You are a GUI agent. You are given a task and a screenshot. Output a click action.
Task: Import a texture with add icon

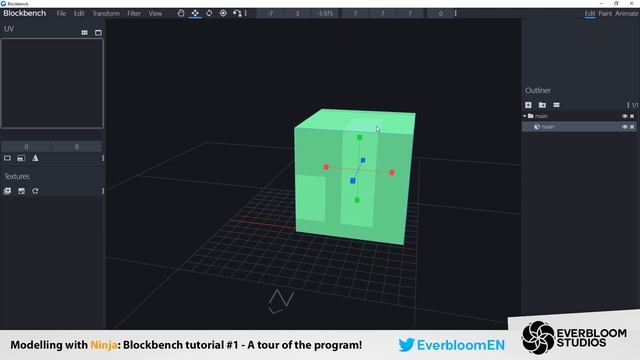coord(7,191)
